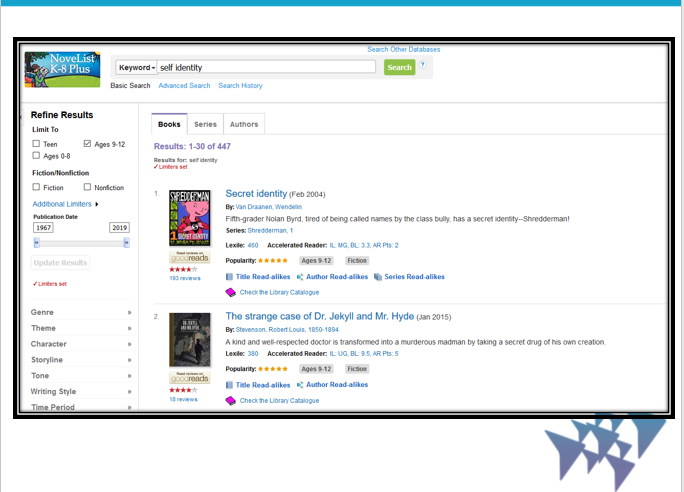
Task: Expand the Character facet
Action: 81,344
